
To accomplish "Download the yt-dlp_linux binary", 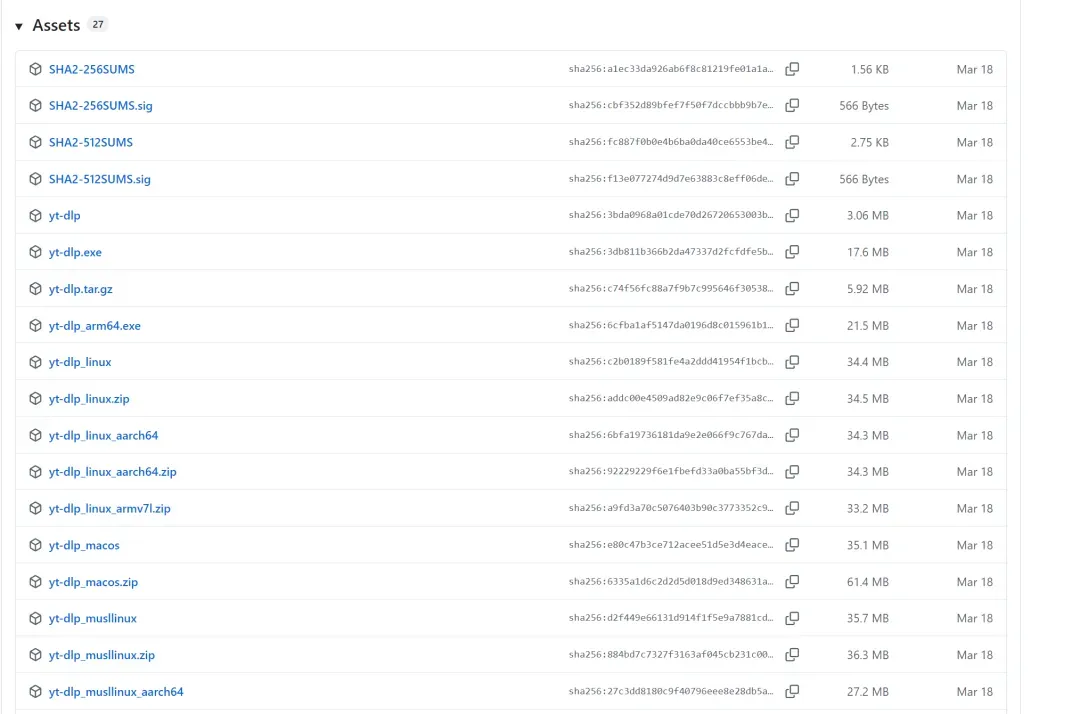I will (x=80, y=362).
